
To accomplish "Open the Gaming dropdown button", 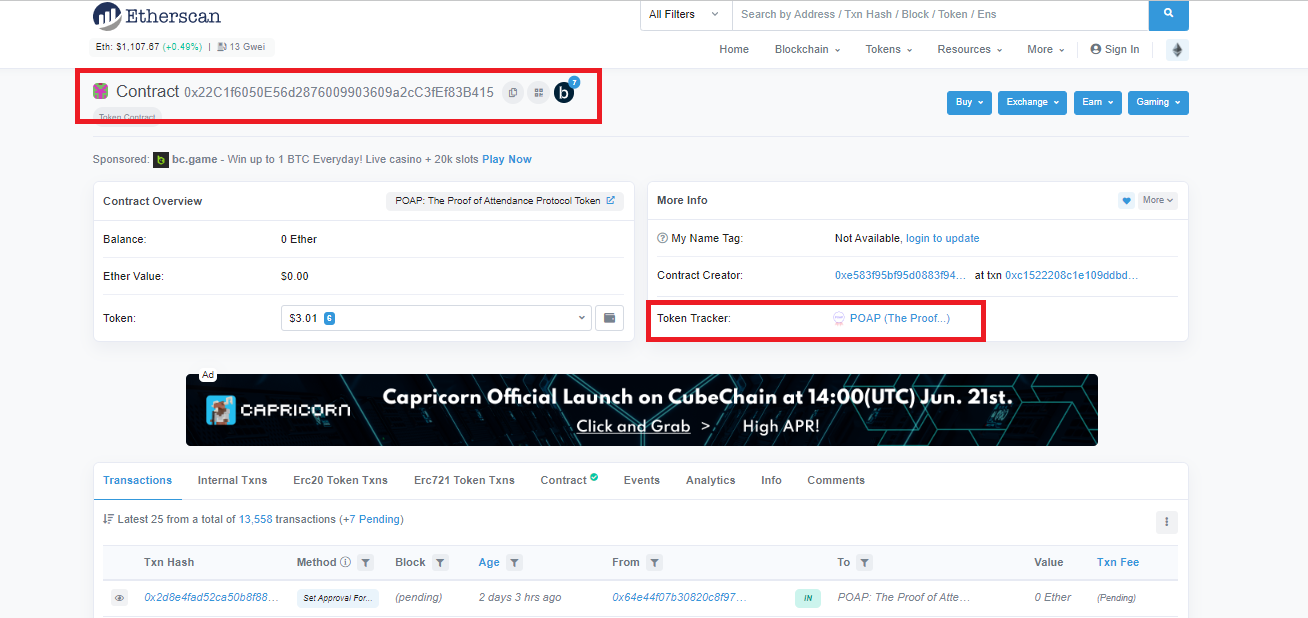I will point(1158,102).
